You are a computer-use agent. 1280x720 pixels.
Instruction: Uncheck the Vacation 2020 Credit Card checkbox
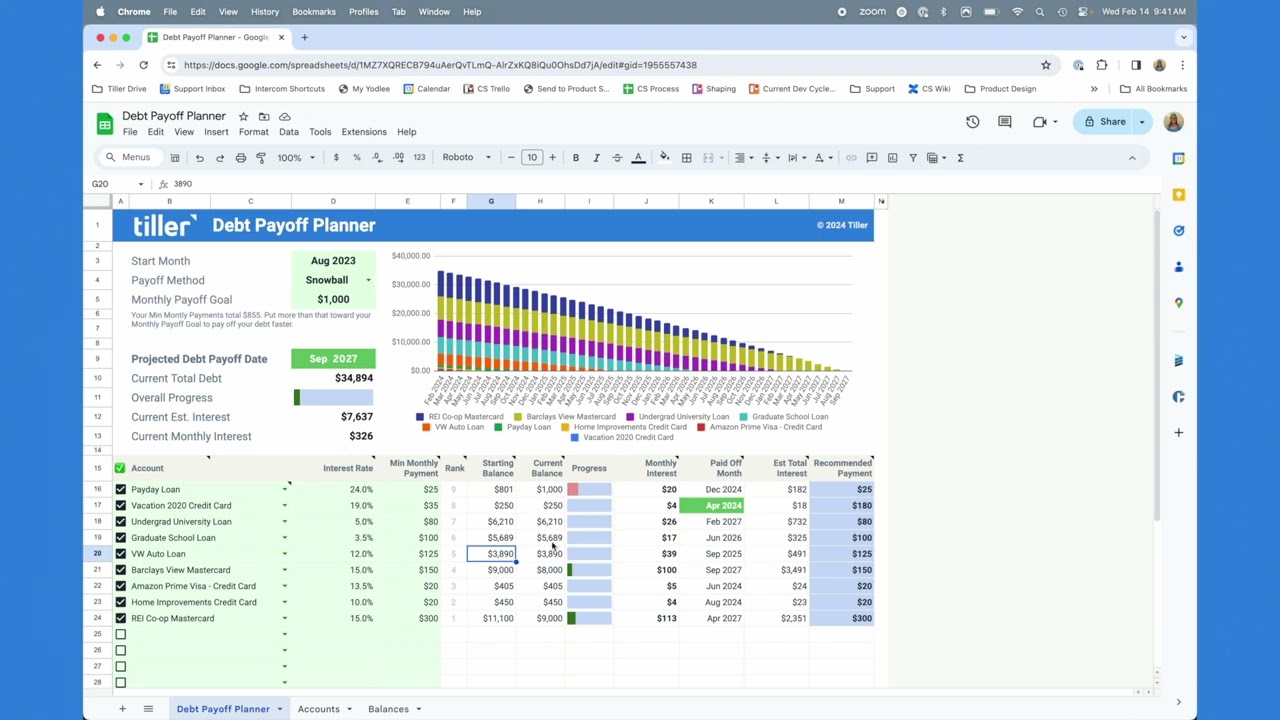(x=120, y=506)
